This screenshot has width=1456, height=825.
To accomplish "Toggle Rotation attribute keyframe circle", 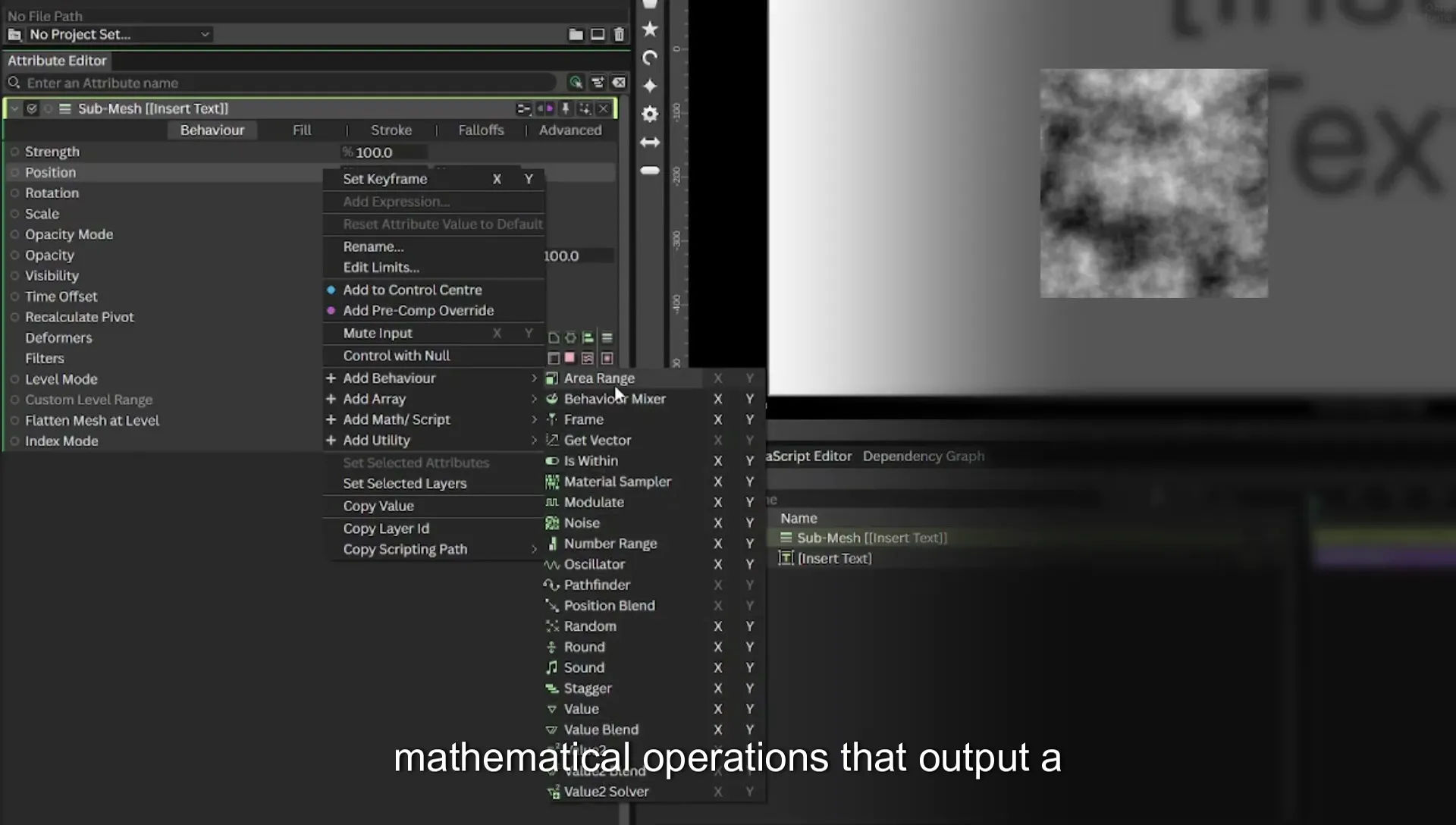I will tap(14, 193).
